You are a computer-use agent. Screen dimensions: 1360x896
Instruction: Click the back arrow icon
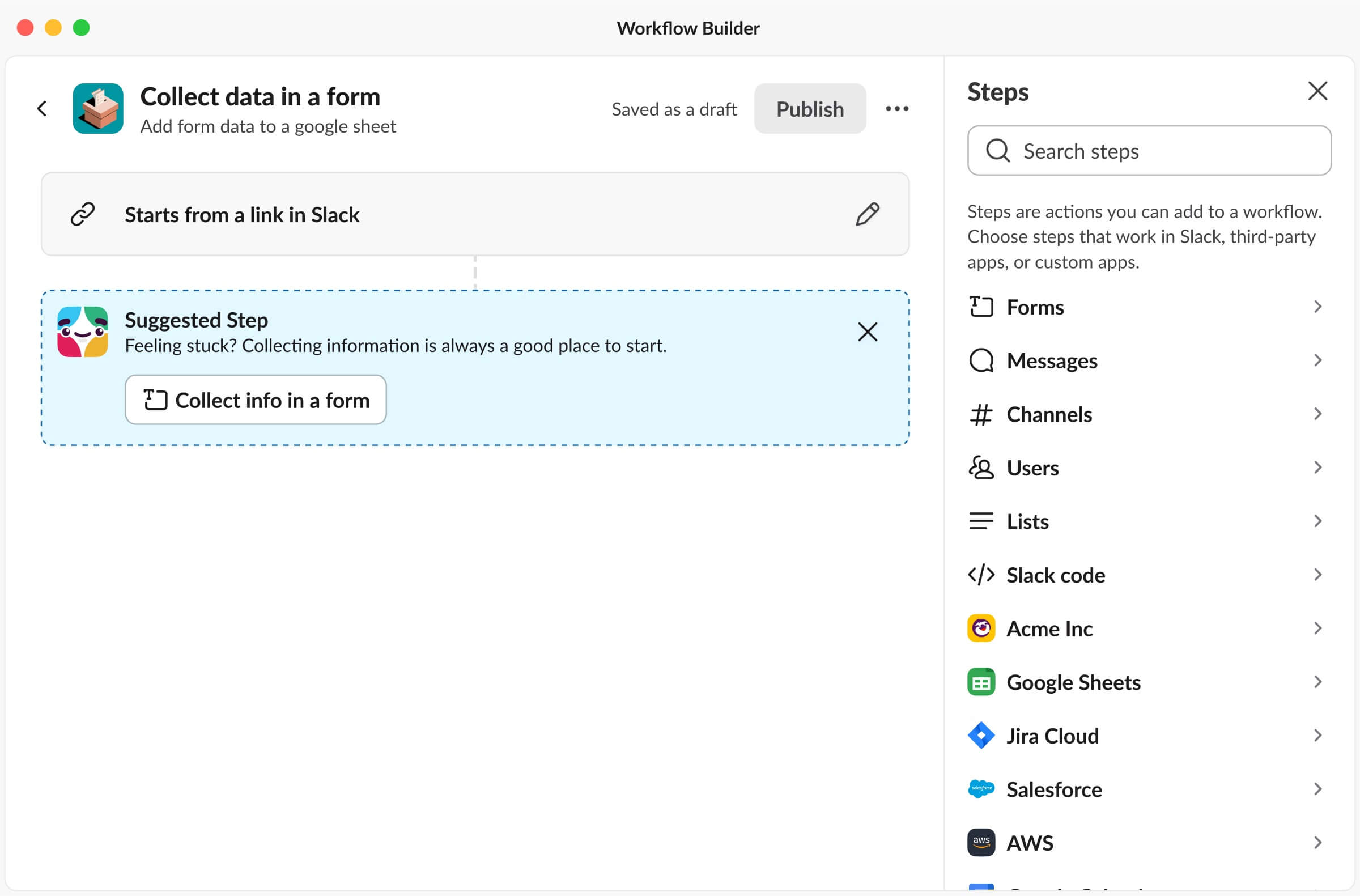coord(42,109)
